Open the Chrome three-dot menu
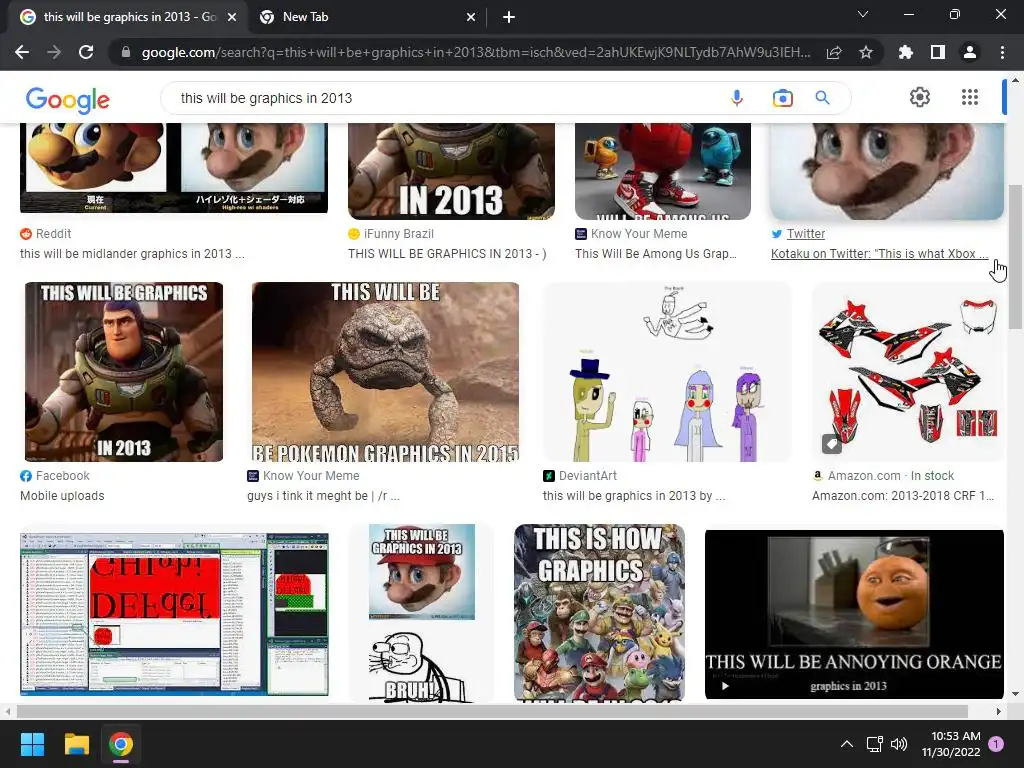 point(1002,52)
